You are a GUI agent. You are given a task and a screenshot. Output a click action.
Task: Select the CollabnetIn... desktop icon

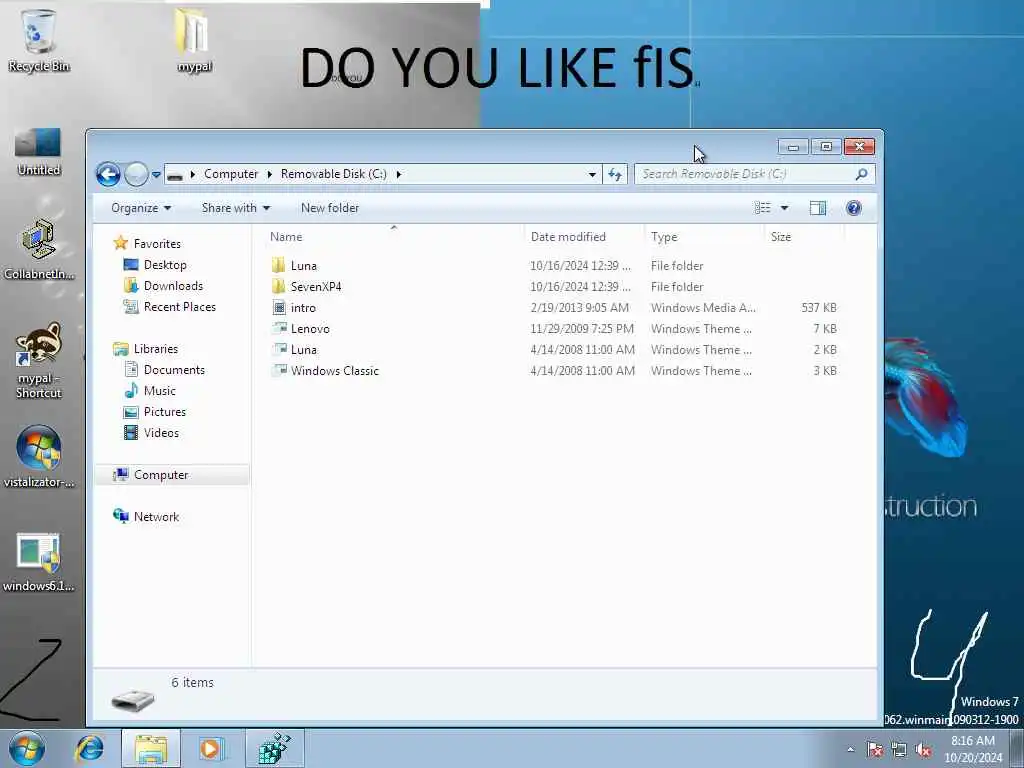coord(39,249)
